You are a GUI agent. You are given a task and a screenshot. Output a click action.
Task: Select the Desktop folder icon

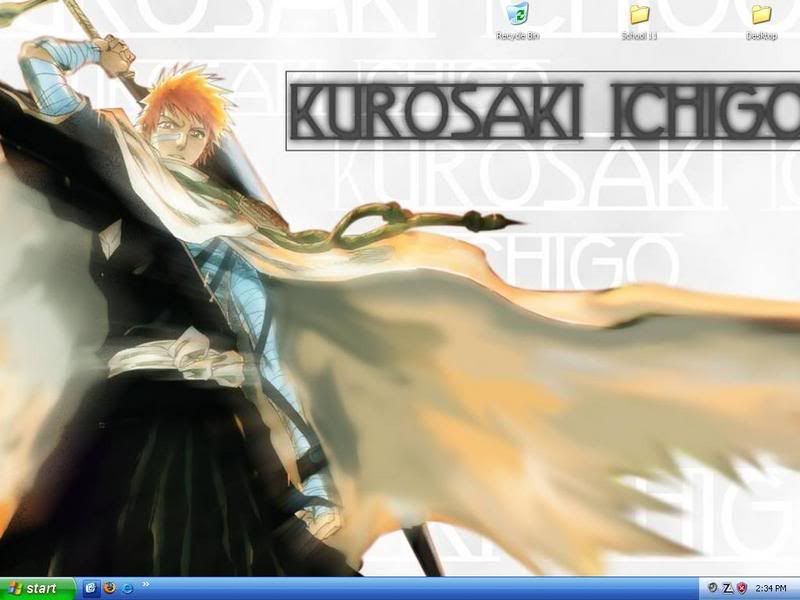point(761,15)
